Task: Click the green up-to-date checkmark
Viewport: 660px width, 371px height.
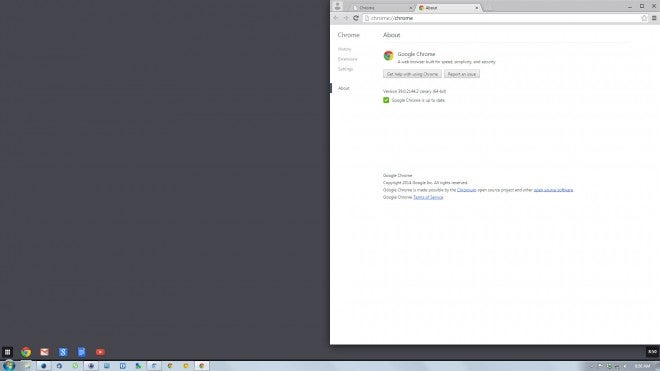Action: click(x=386, y=100)
